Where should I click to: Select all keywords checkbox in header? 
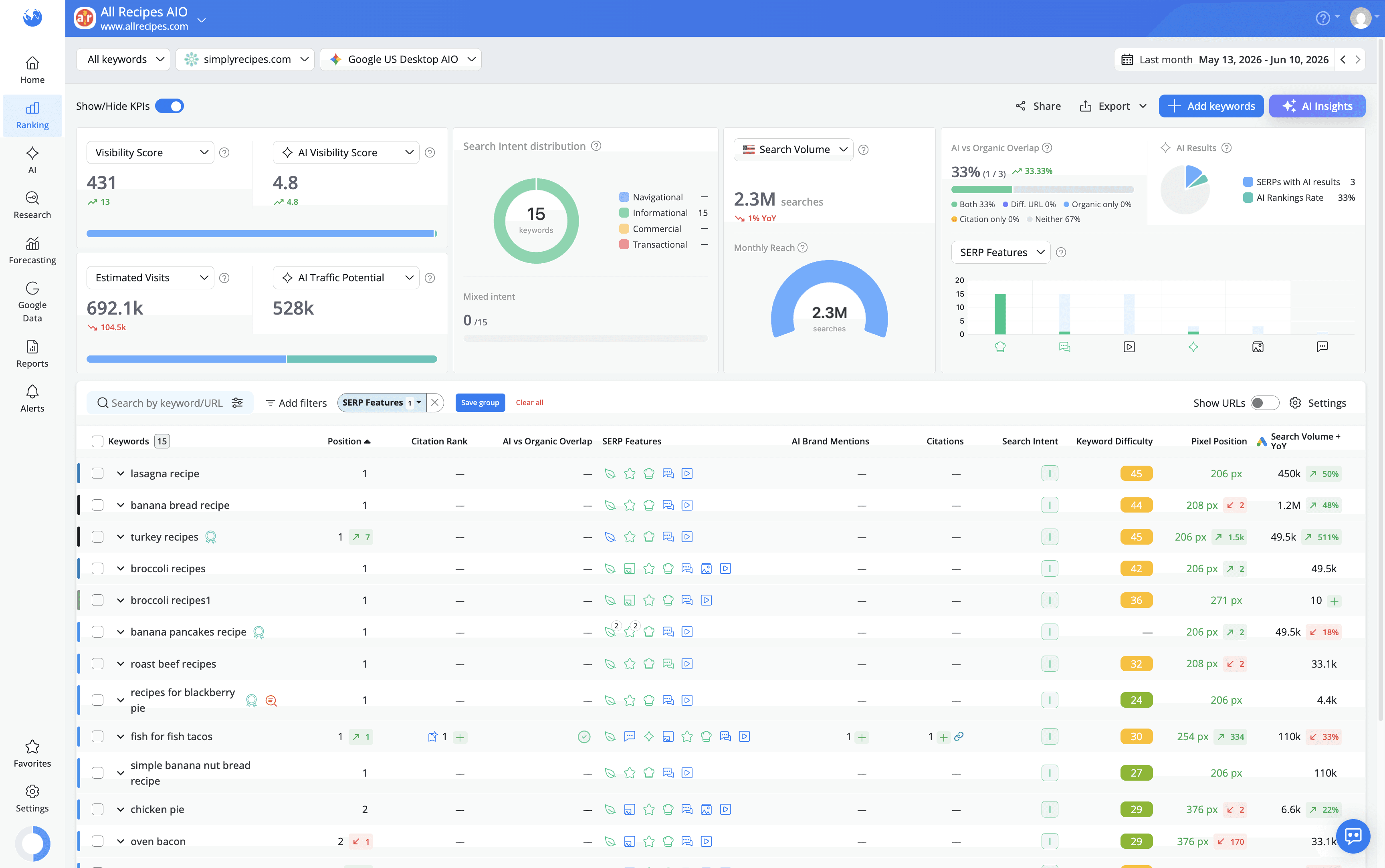97,441
